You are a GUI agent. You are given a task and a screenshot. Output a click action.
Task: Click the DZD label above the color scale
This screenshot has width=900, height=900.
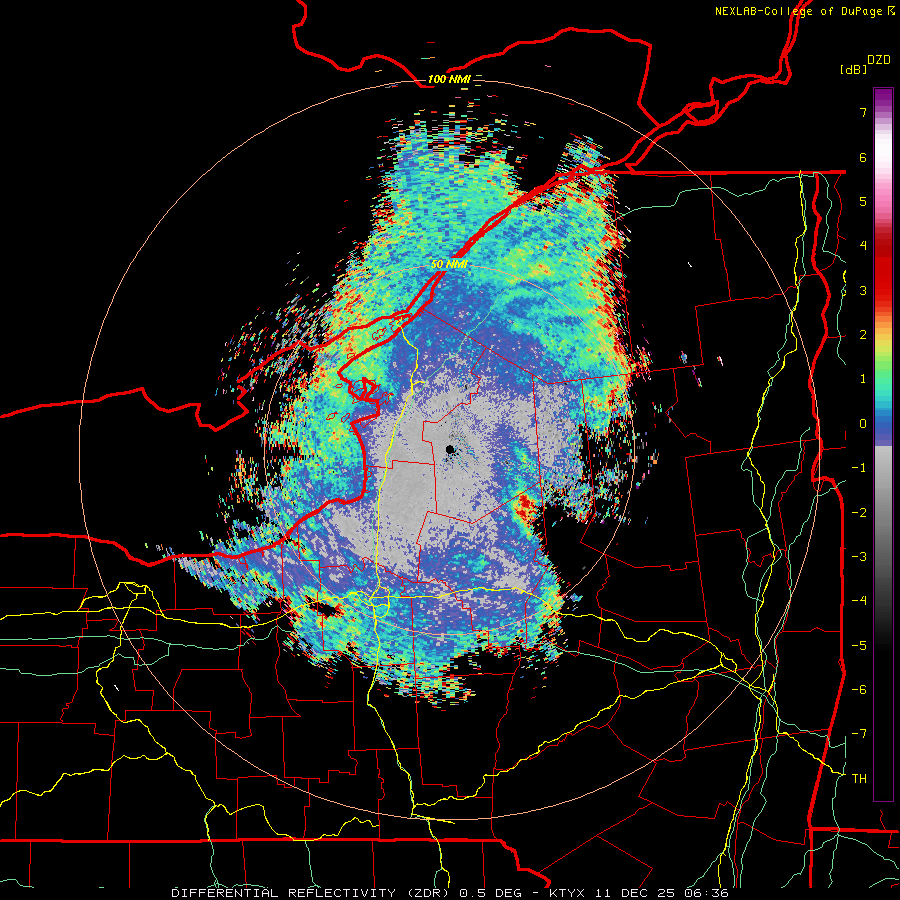click(x=879, y=60)
